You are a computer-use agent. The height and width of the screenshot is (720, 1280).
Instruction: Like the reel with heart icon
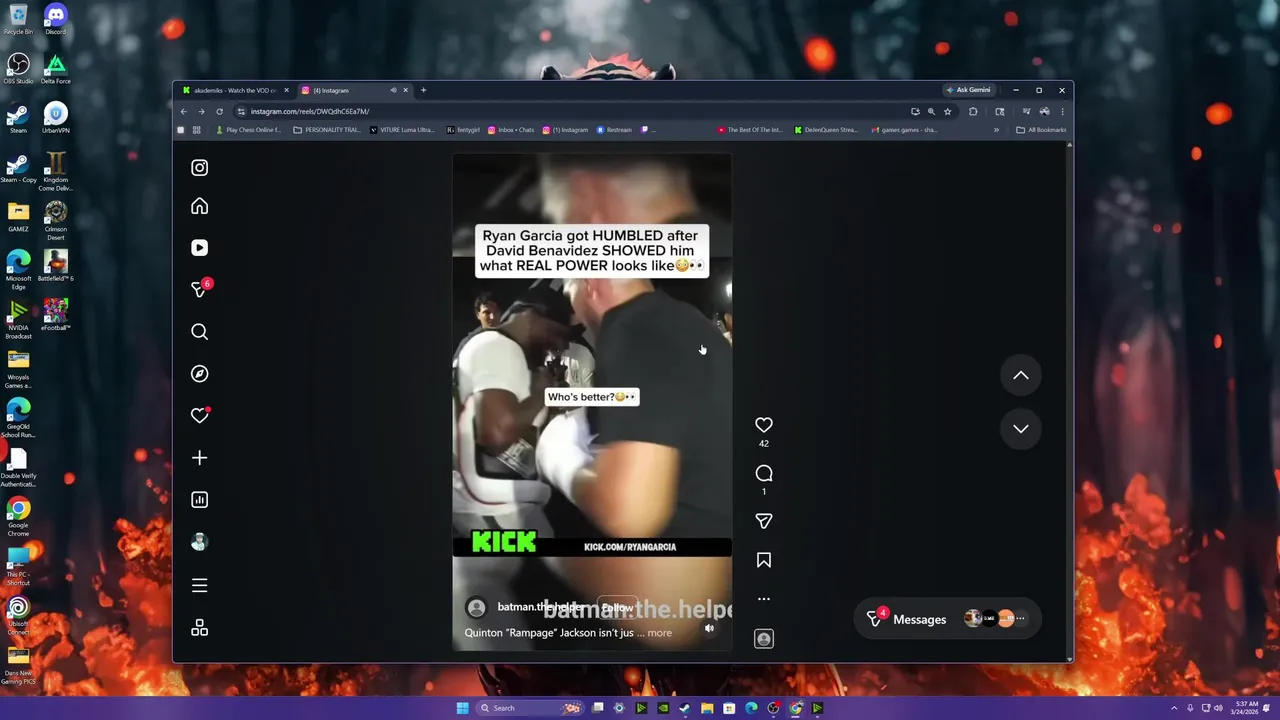764,425
